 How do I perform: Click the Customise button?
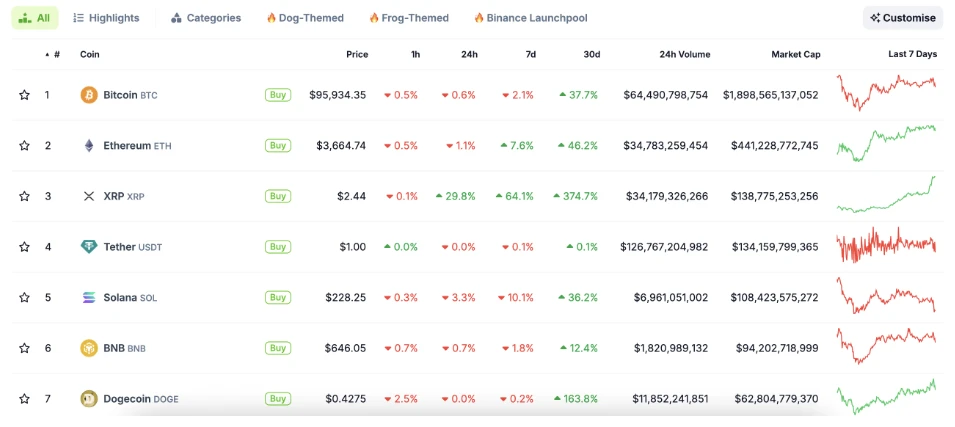[903, 18]
